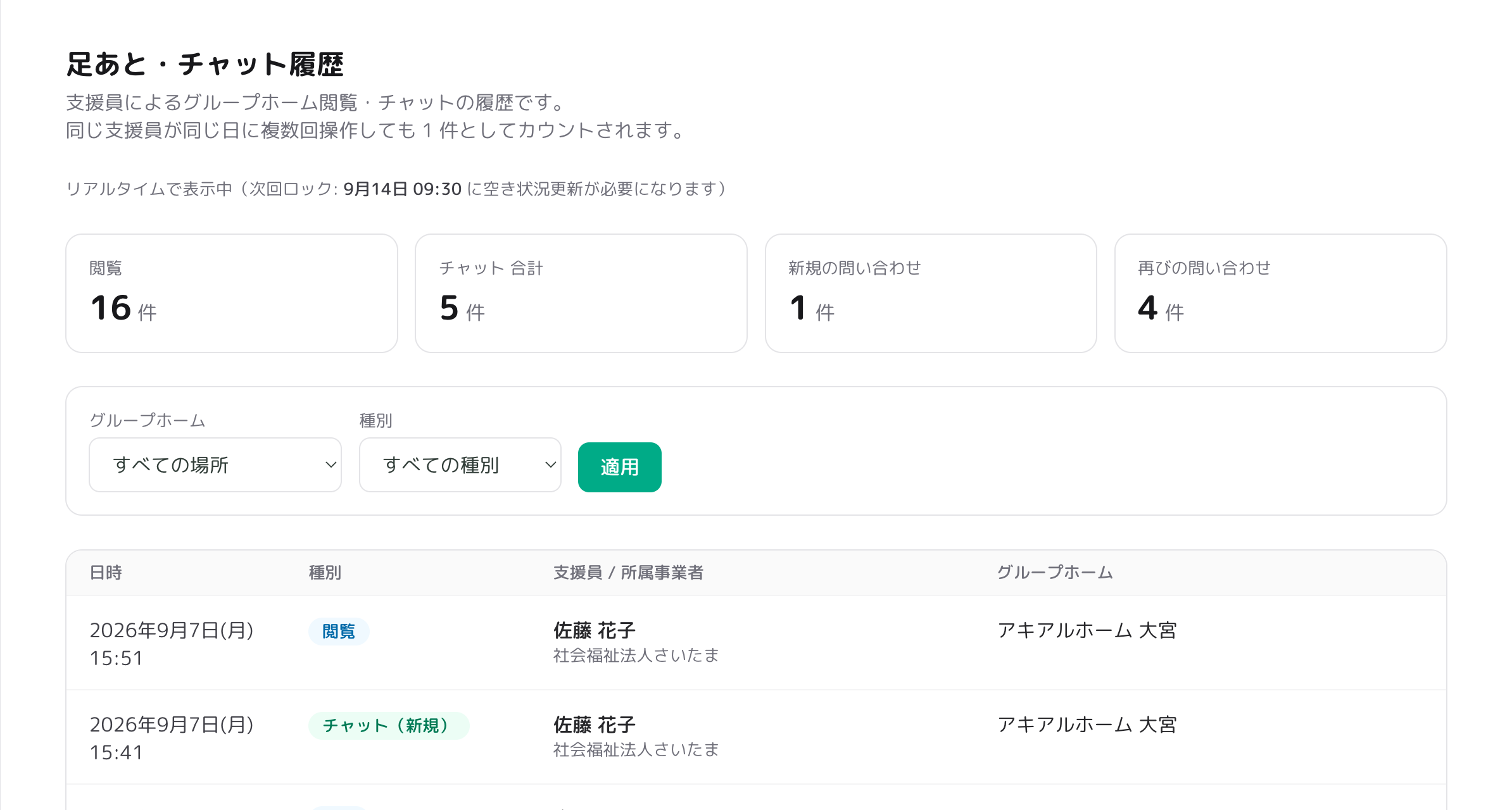Image resolution: width=1512 pixels, height=810 pixels.
Task: Click the 足あと・チャット履歴 page heading
Action: [205, 65]
